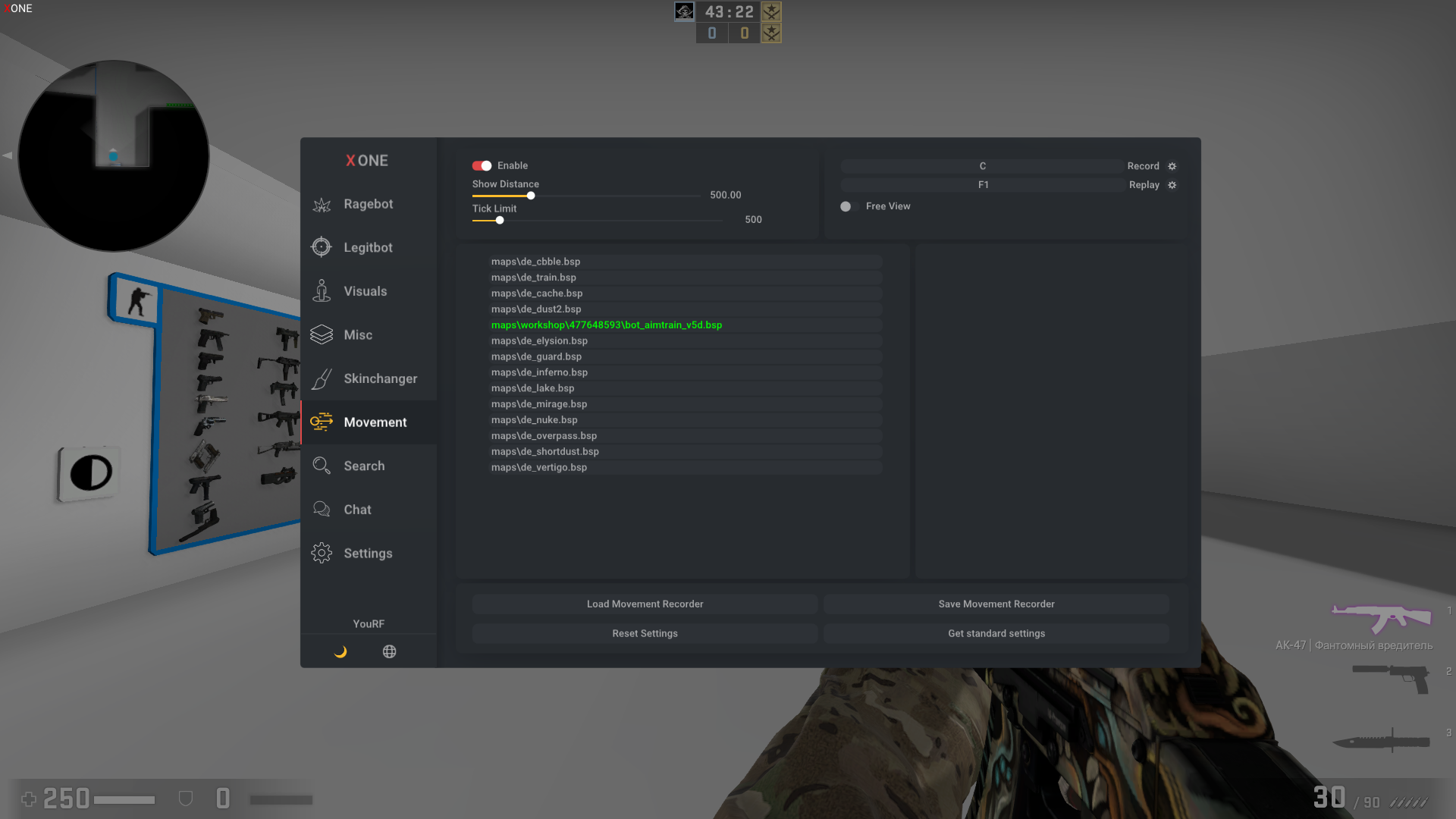Click the Visuals figure icon
Viewport: 1456px width, 819px height.
322,291
